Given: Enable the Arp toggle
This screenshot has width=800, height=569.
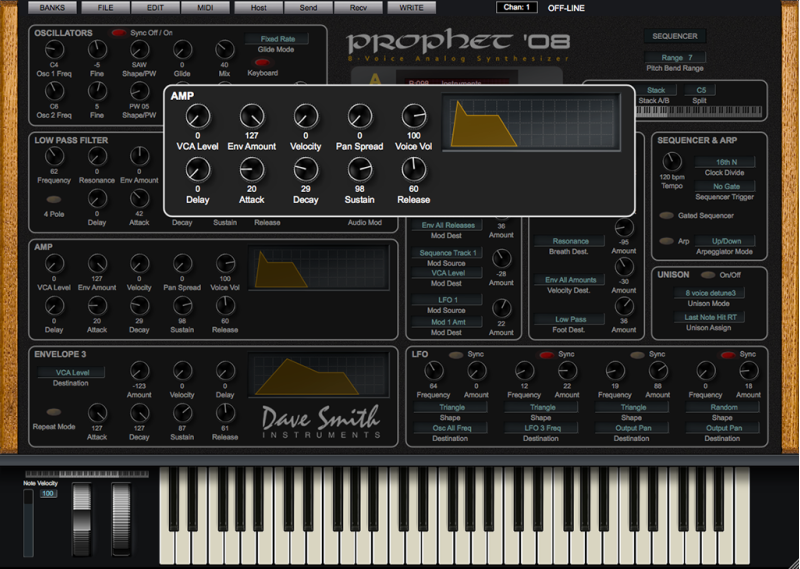Looking at the screenshot, I should pos(666,241).
